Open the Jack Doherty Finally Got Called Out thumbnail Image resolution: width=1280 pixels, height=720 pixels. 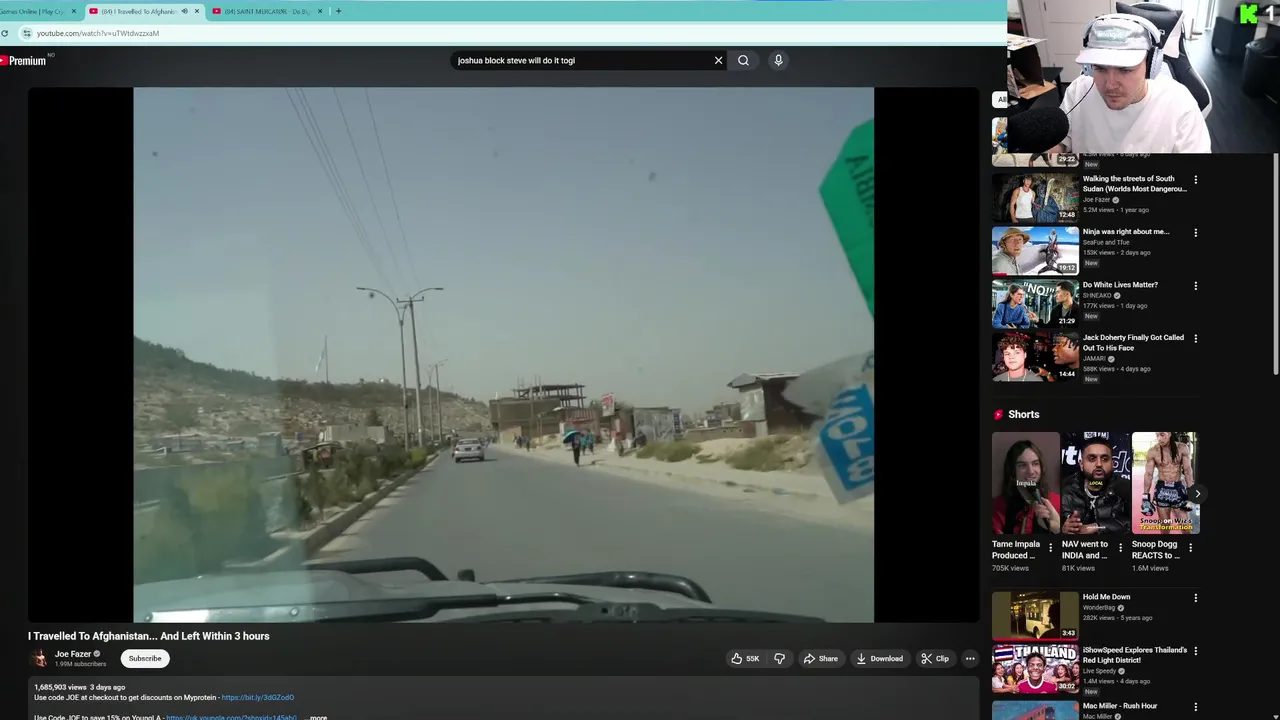click(x=1035, y=356)
